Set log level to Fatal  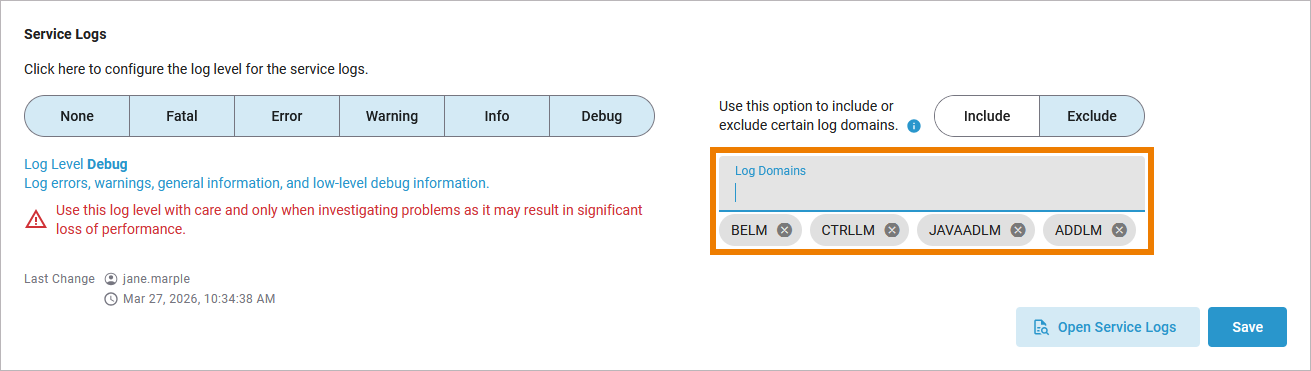pyautogui.click(x=182, y=116)
